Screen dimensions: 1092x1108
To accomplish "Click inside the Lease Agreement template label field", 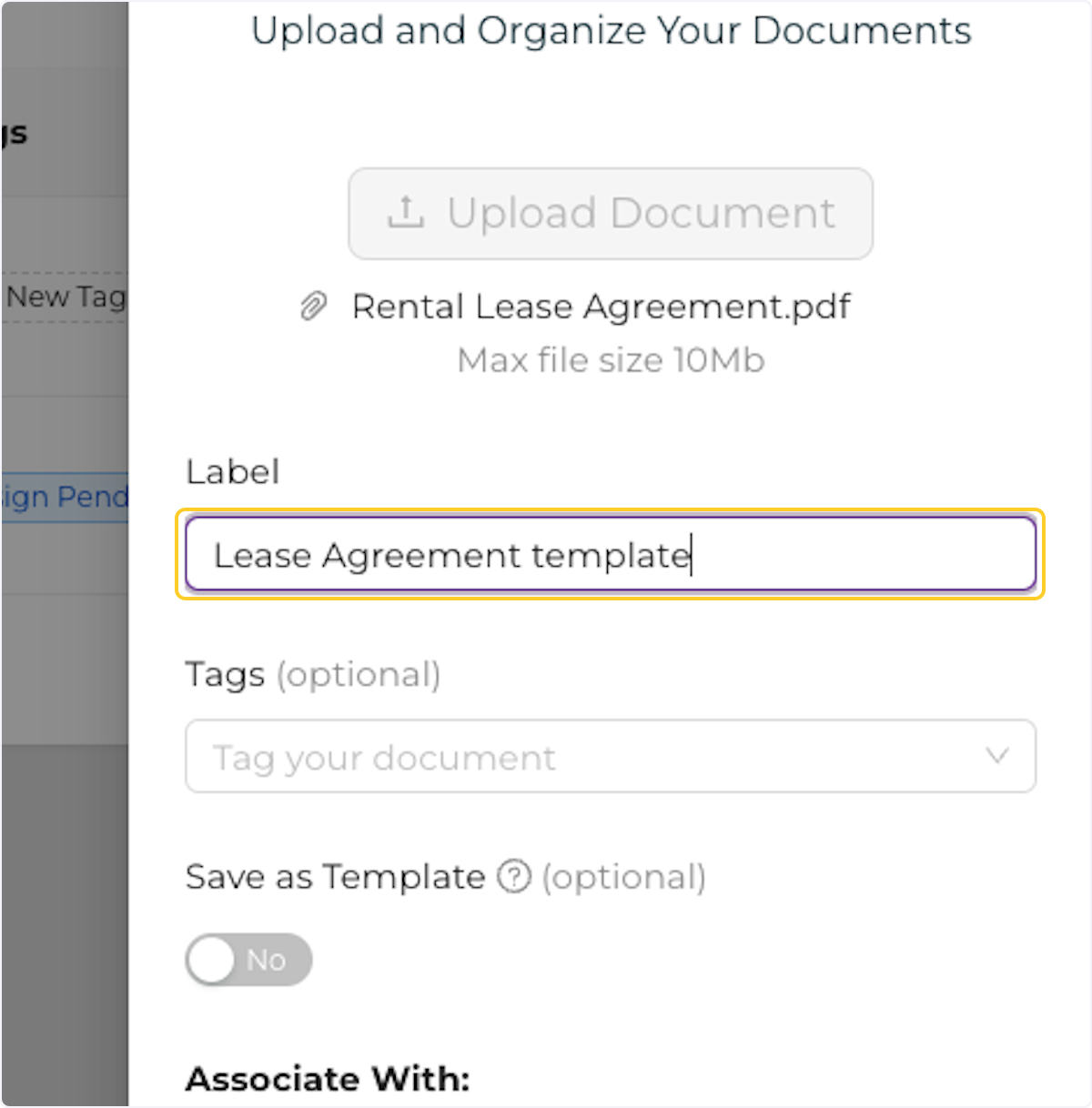I will [610, 554].
